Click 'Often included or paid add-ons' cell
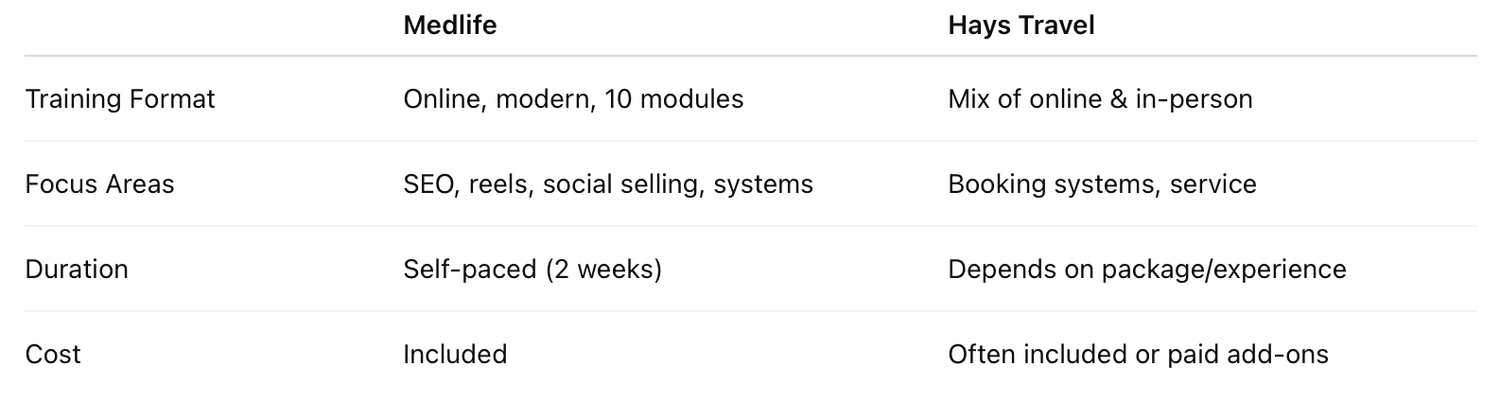The image size is (1500, 418). [1138, 354]
